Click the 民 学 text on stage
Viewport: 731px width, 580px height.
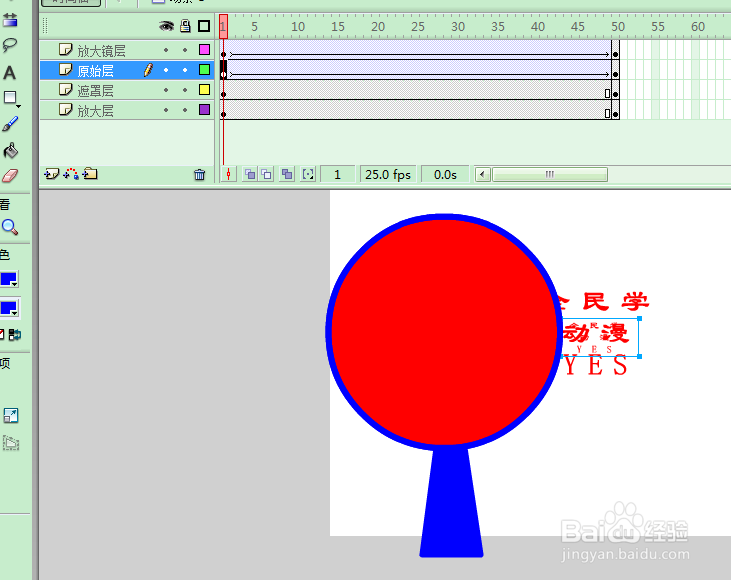tap(616, 302)
